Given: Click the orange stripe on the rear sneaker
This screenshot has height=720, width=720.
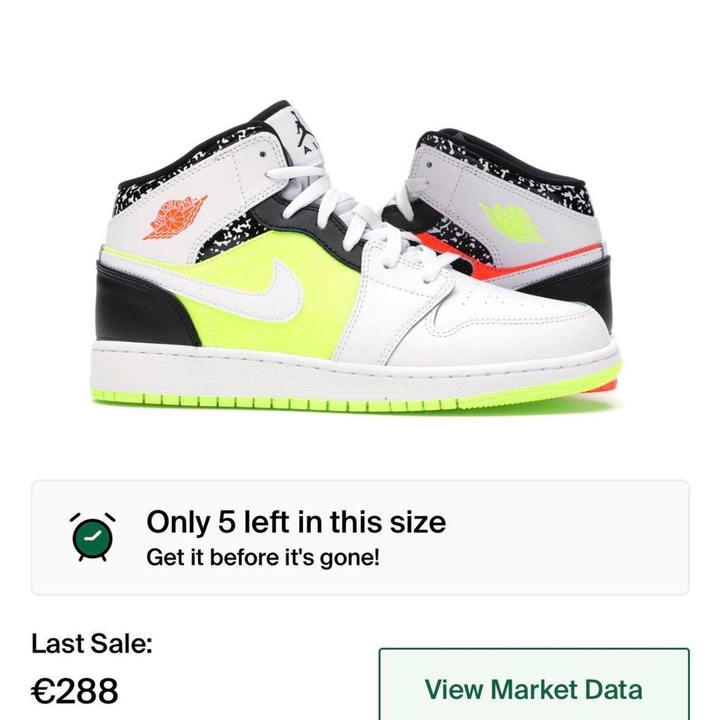Looking at the screenshot, I should (x=505, y=262).
